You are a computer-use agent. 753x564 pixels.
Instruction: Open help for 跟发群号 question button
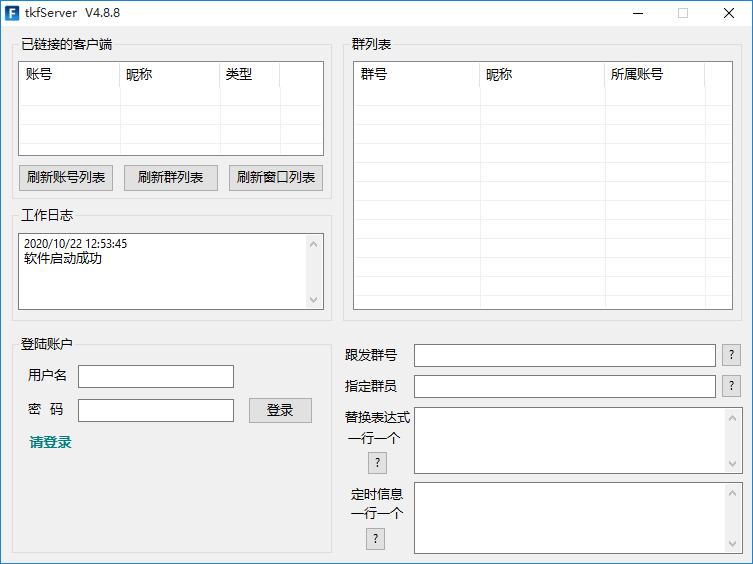pos(731,355)
